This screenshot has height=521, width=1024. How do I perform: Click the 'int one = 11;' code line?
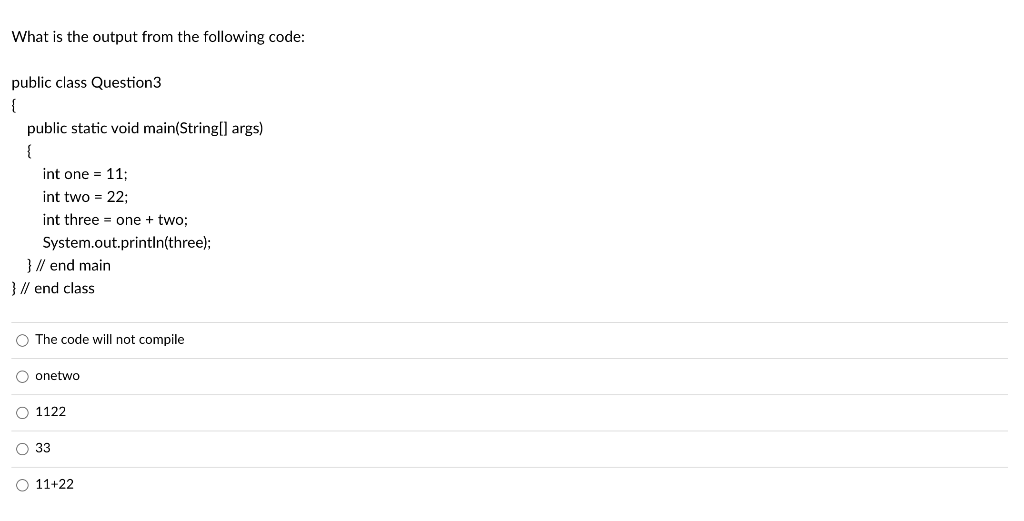(x=84, y=174)
